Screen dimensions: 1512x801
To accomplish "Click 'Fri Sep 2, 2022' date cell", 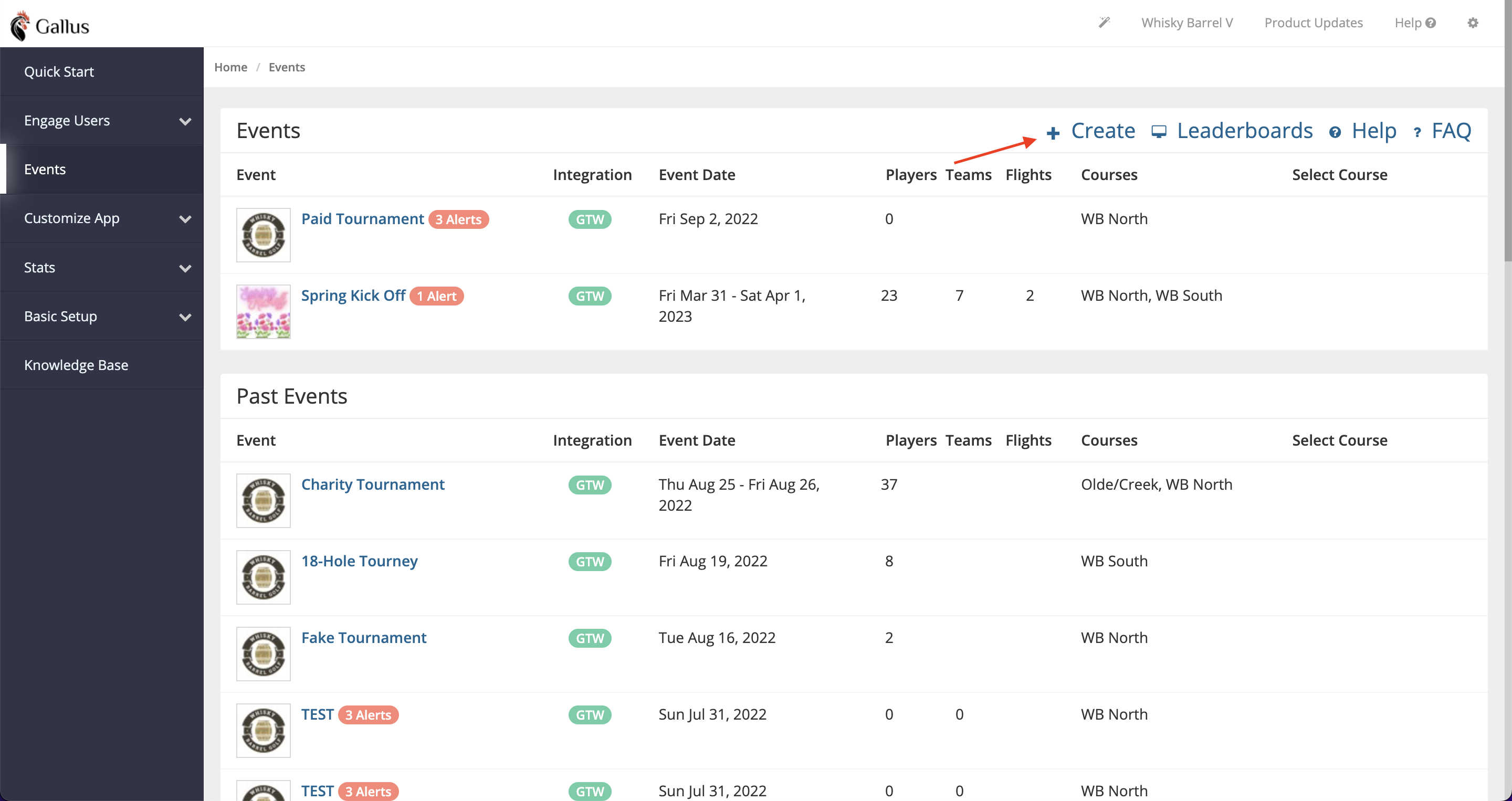I will (708, 218).
